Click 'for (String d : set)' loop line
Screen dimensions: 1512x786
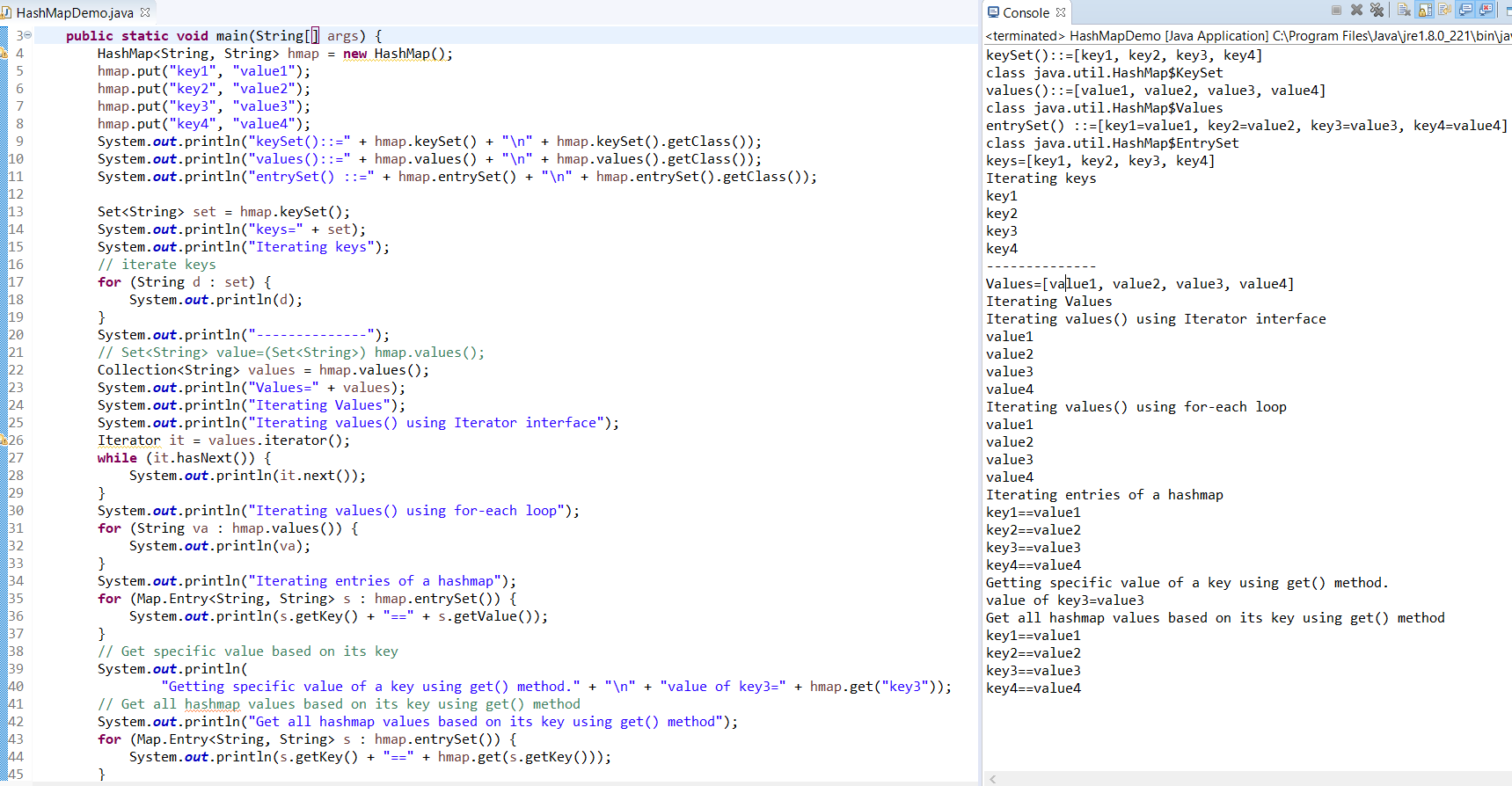185,281
